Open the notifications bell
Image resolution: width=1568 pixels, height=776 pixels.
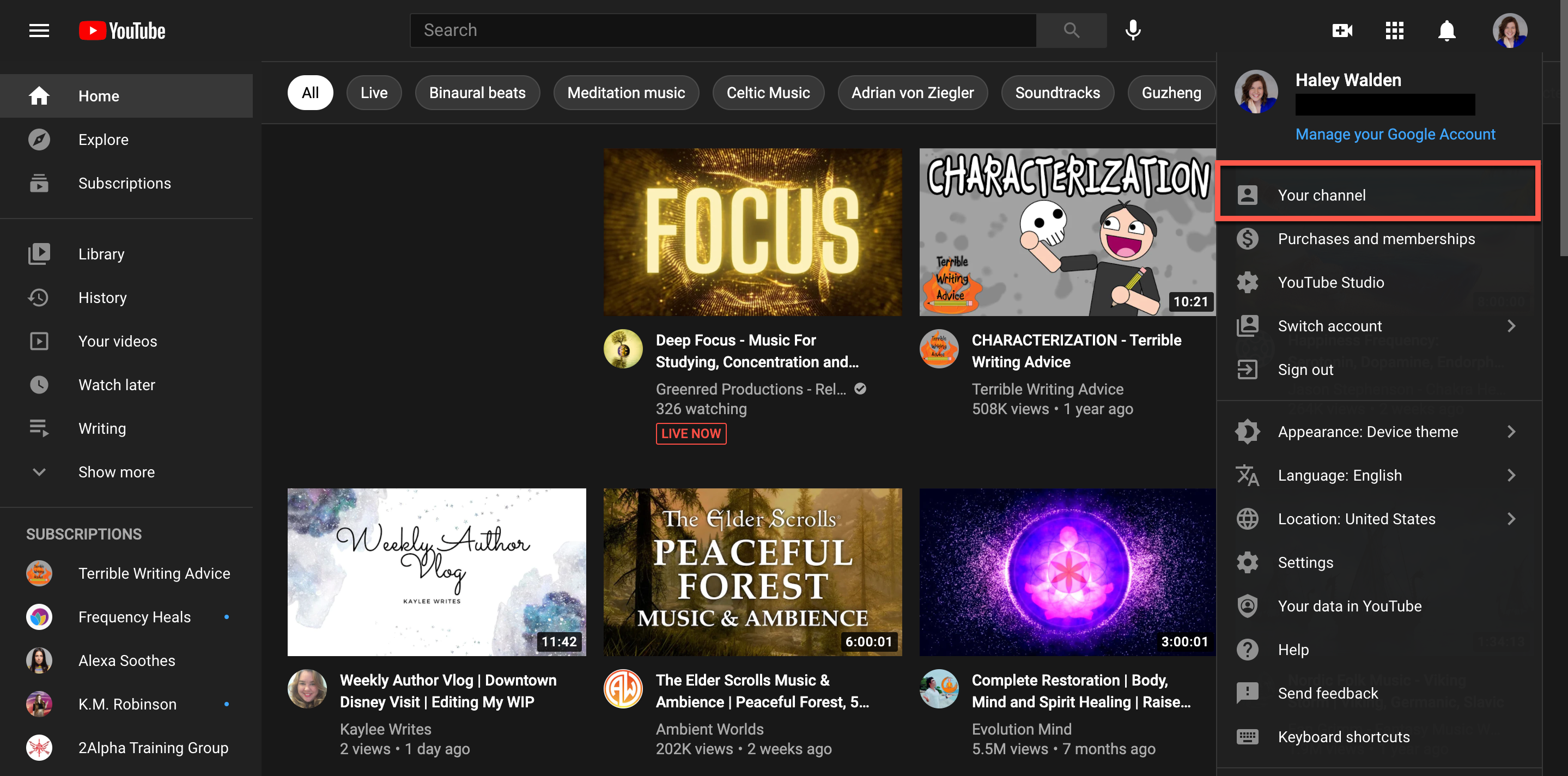[1447, 31]
